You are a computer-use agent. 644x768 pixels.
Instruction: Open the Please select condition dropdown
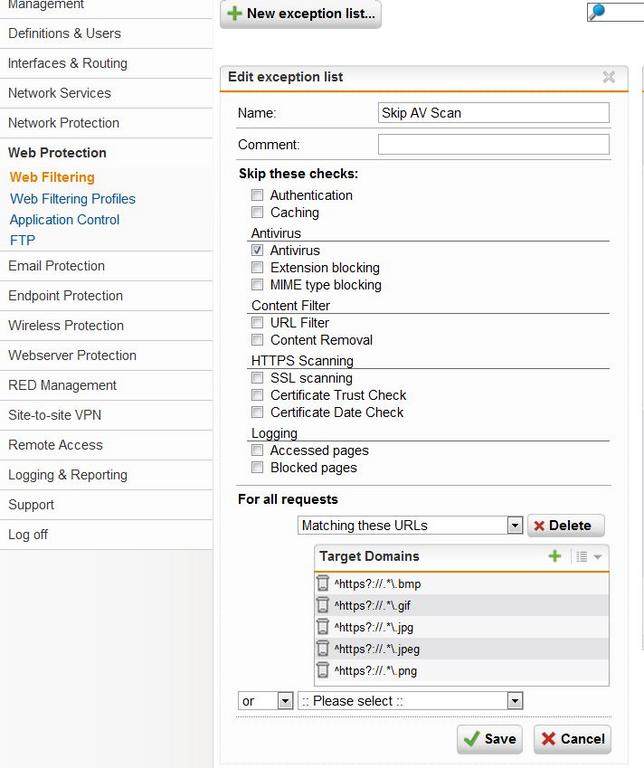tap(410, 701)
